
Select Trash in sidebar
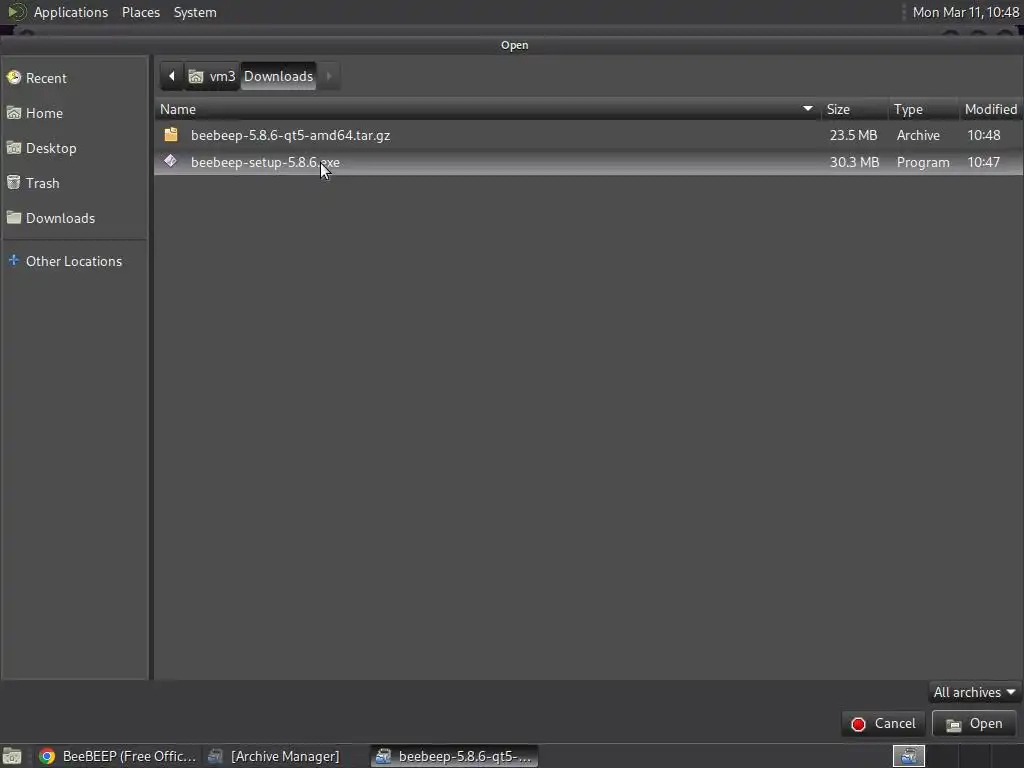74,183
